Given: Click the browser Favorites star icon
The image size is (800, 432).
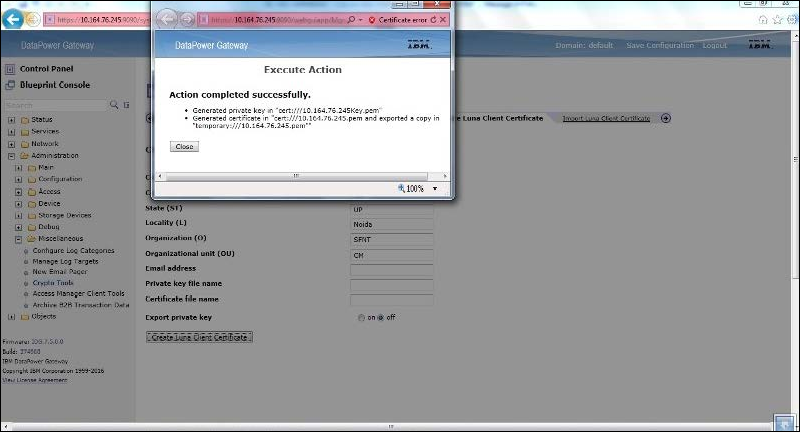Looking at the screenshot, I should tap(777, 19).
